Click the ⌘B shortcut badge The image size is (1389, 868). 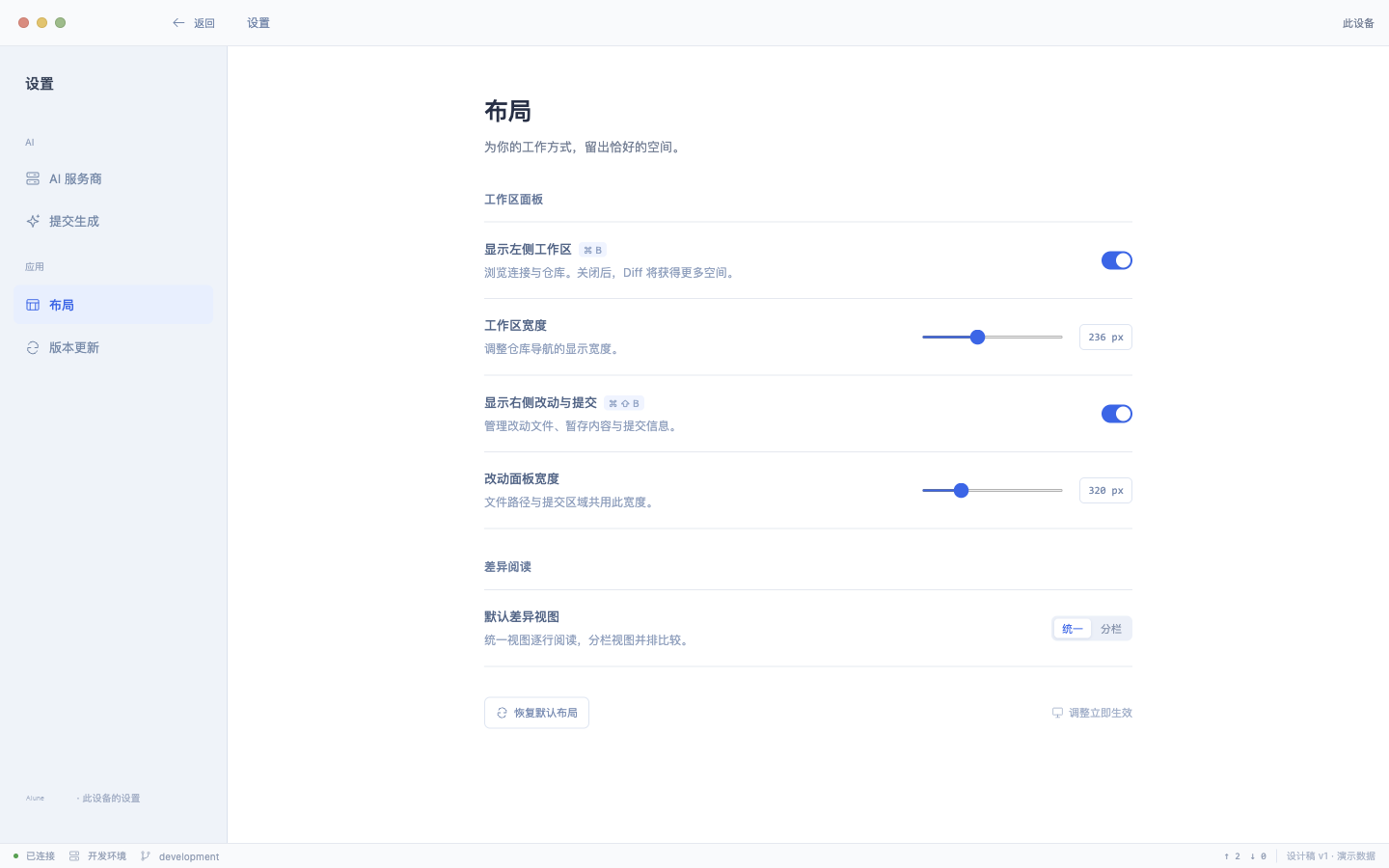coord(592,250)
